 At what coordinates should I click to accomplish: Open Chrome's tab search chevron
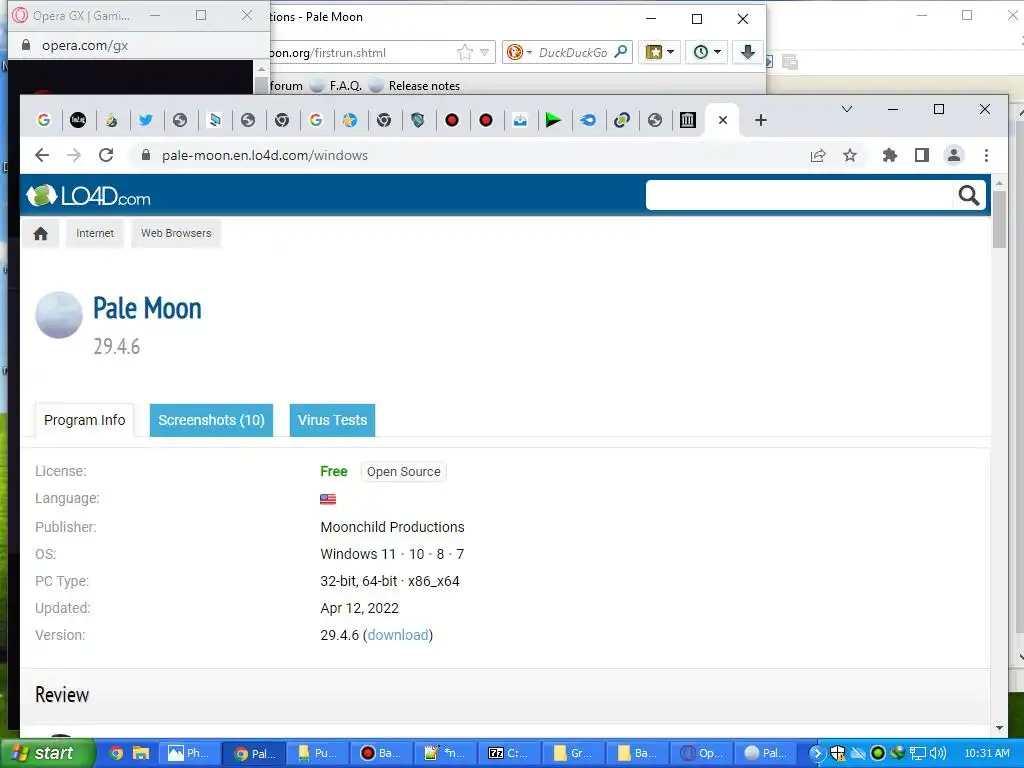(846, 109)
